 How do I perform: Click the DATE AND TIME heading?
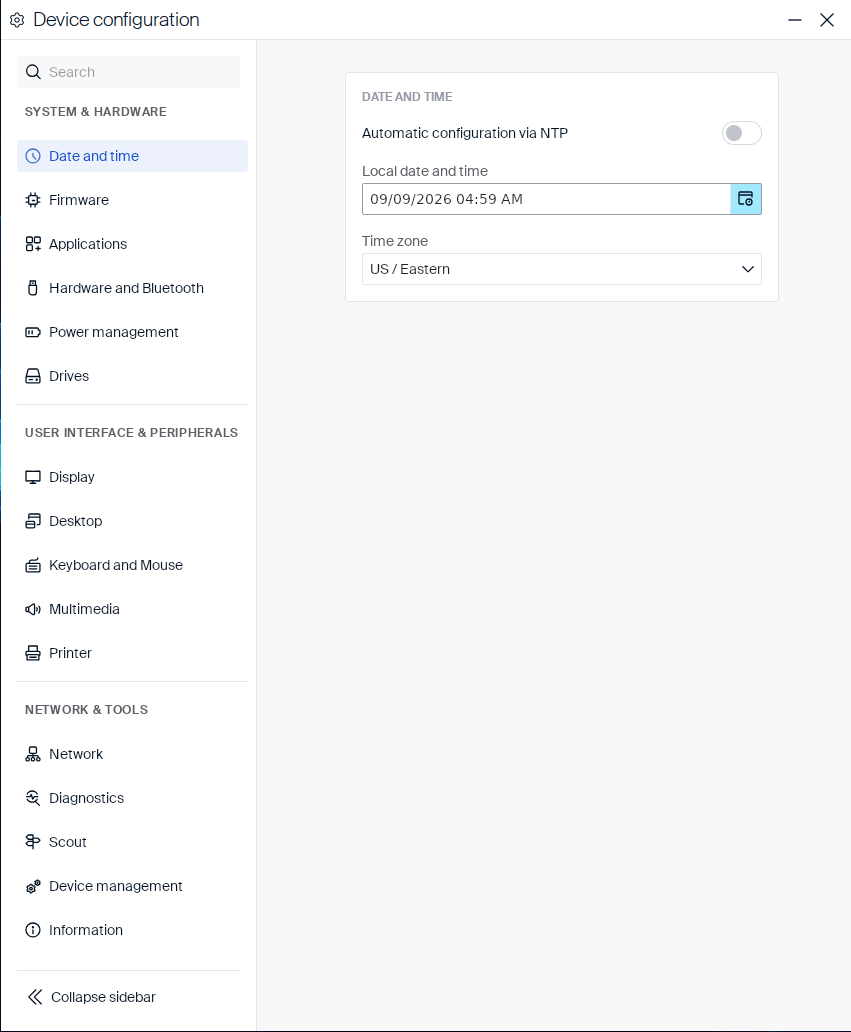407,97
